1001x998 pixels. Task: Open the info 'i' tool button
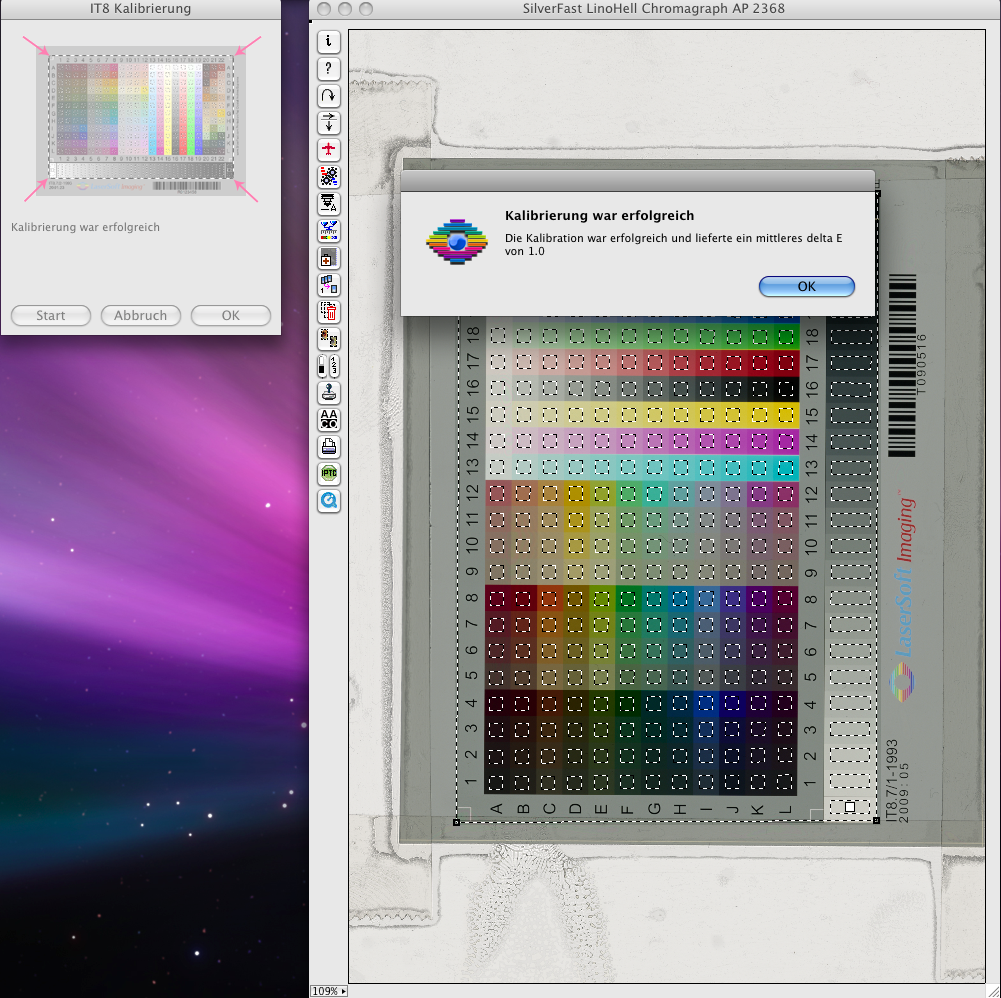[328, 42]
